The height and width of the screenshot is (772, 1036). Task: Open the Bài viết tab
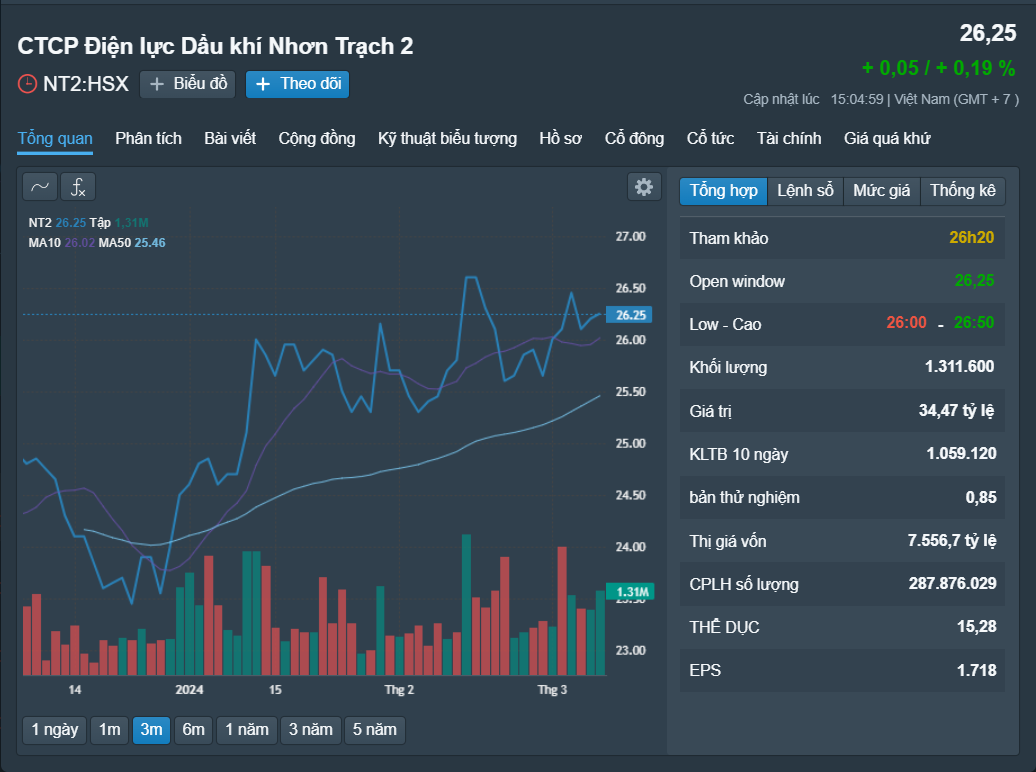pyautogui.click(x=230, y=139)
